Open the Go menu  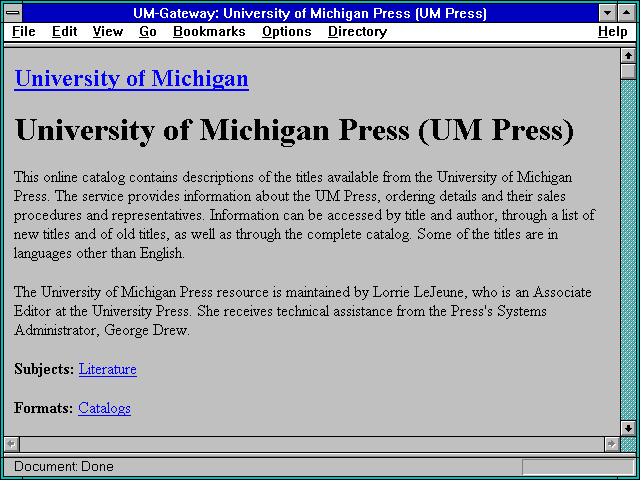click(x=147, y=32)
